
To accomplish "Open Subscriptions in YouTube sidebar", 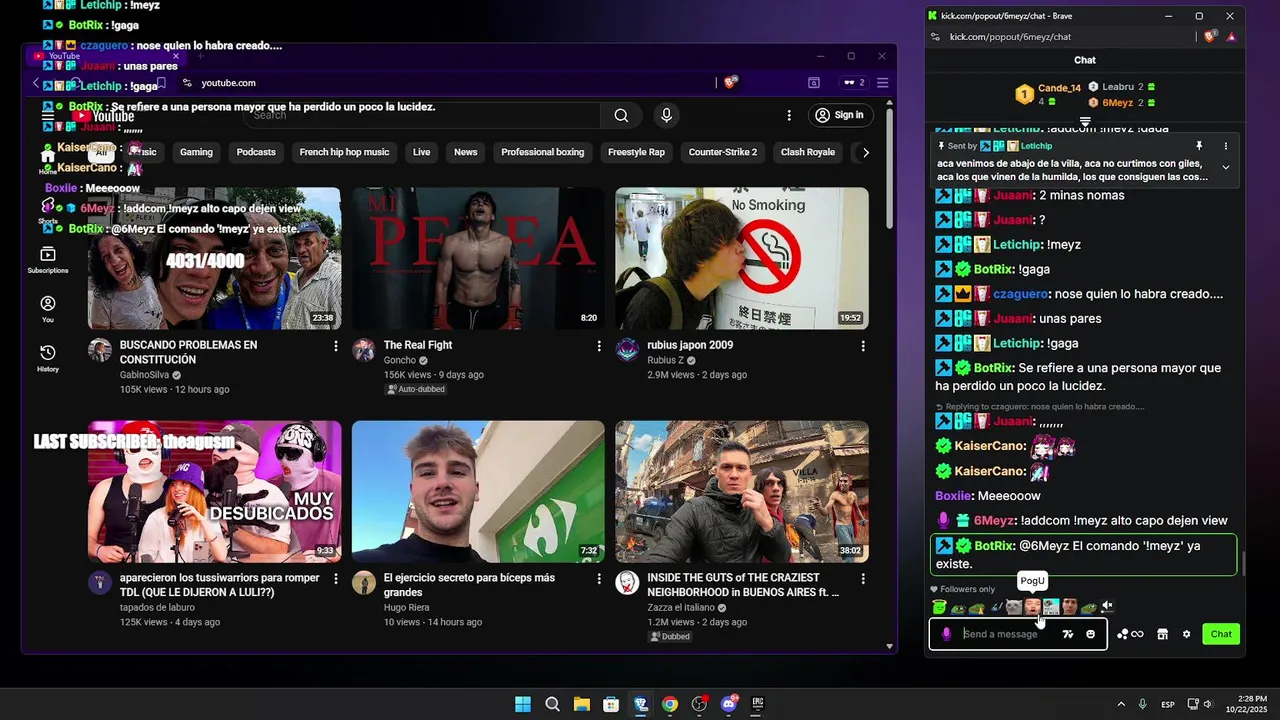I will pos(48,260).
